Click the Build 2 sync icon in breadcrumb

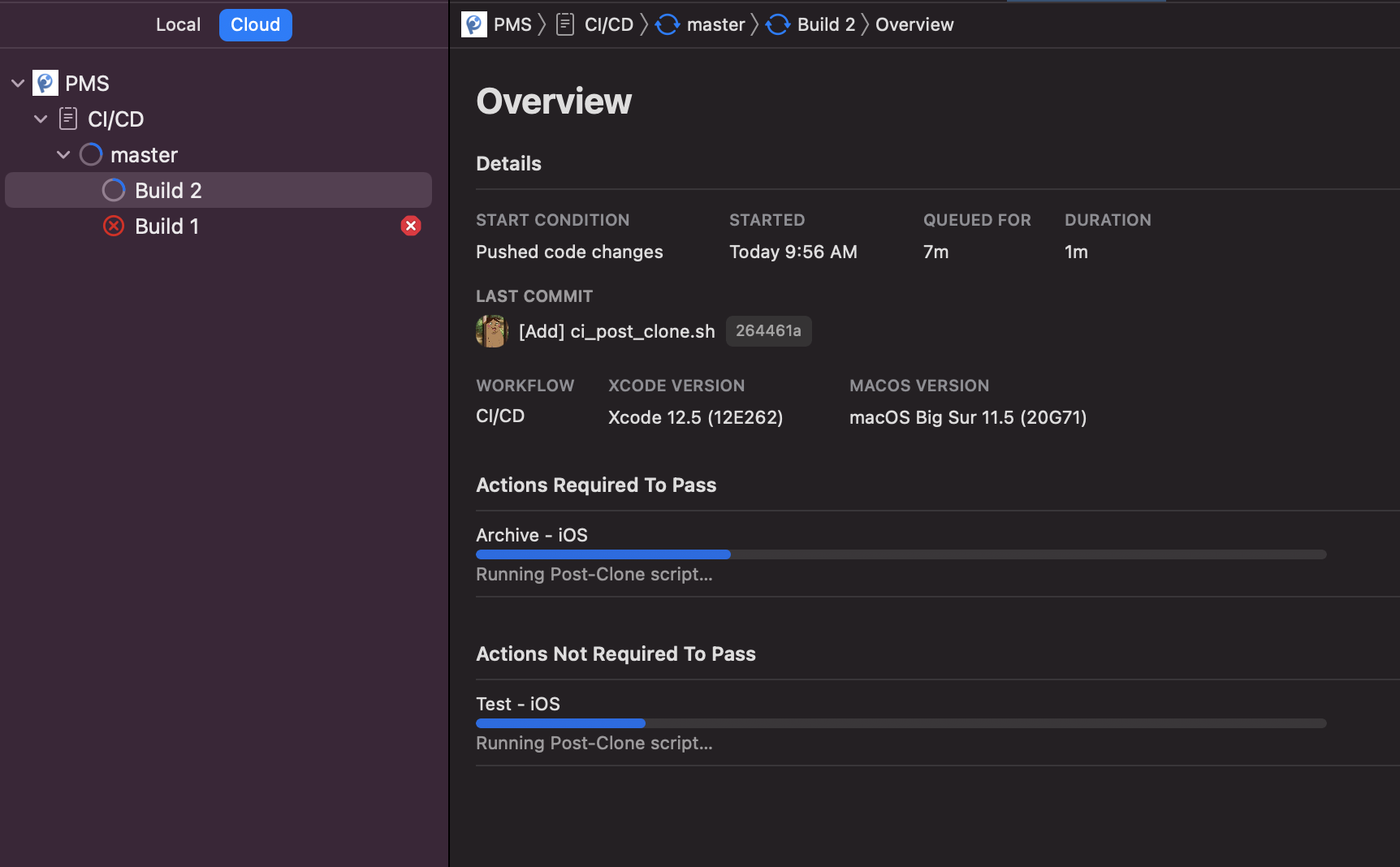tap(778, 24)
